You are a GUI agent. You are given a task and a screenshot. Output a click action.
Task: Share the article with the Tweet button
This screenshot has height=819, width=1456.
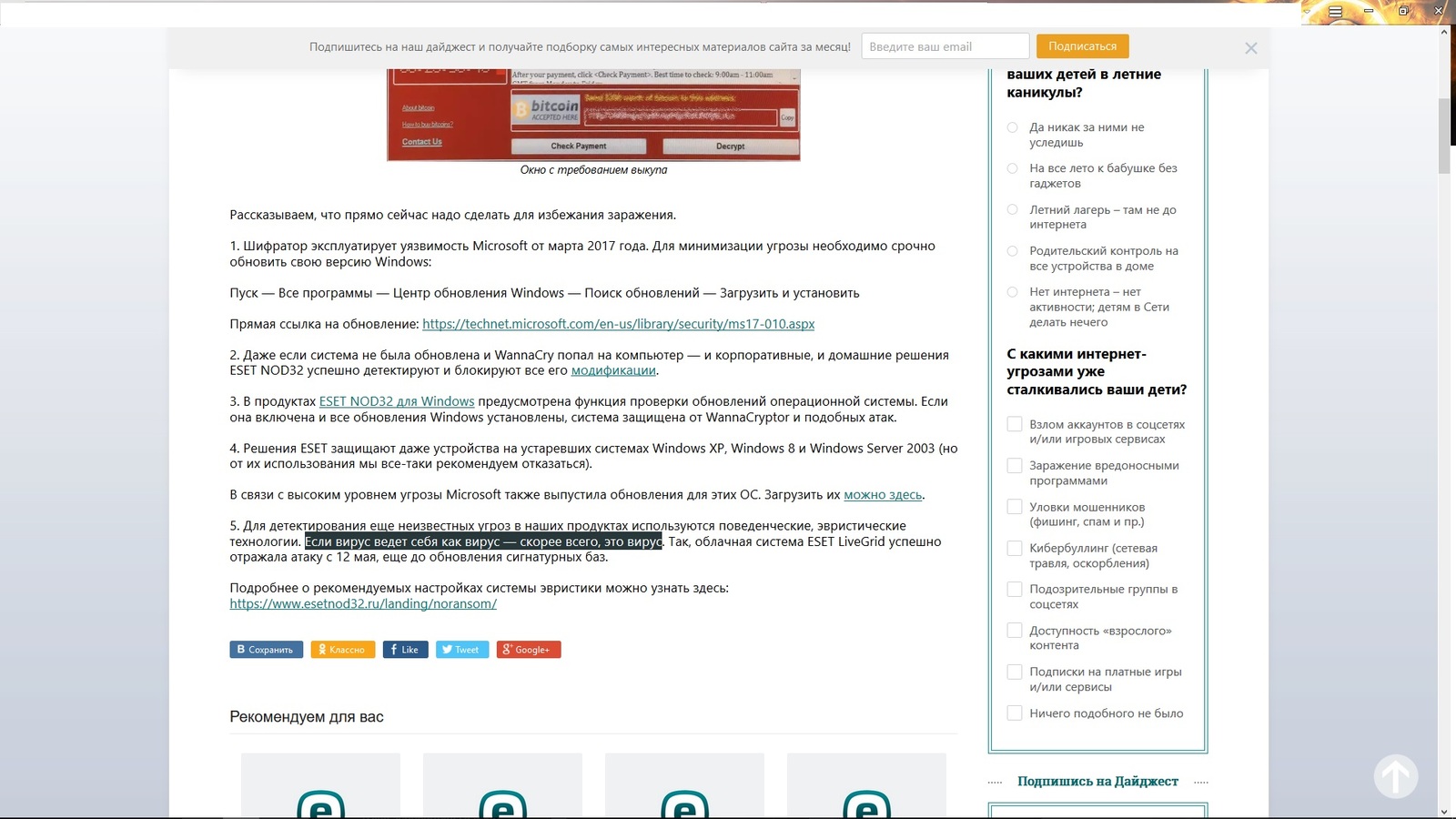[462, 650]
